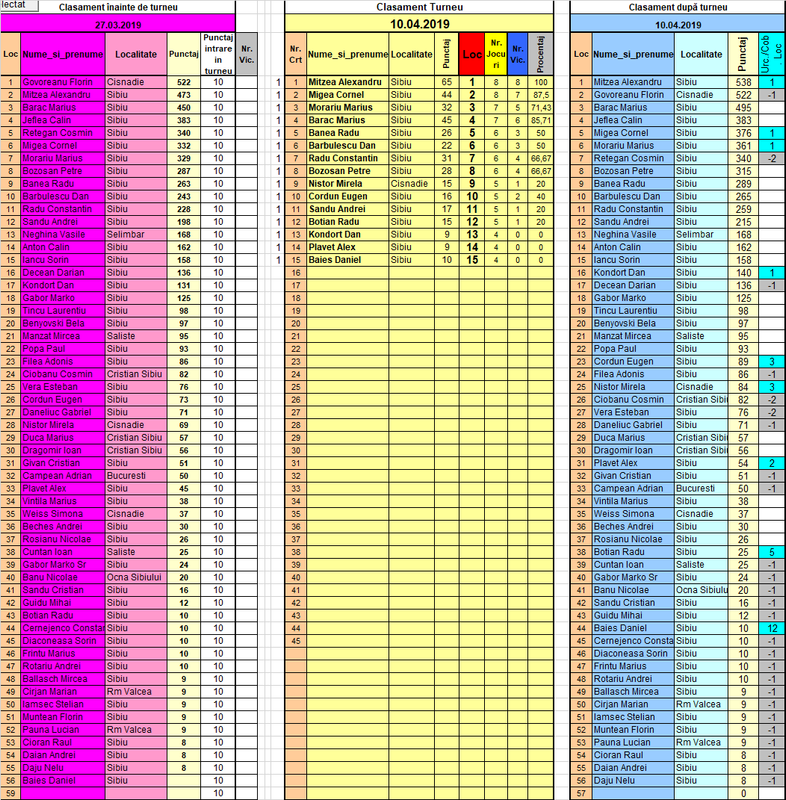This screenshot has width=786, height=800.
Task: Select rank change 12 for Baies Daniel
Action: [x=771, y=628]
